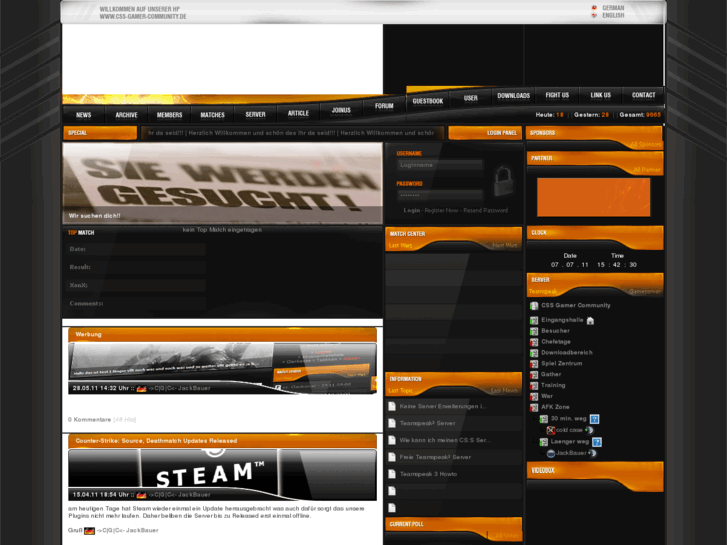Show Last News tab in Information
727x545 pixels.
click(504, 391)
